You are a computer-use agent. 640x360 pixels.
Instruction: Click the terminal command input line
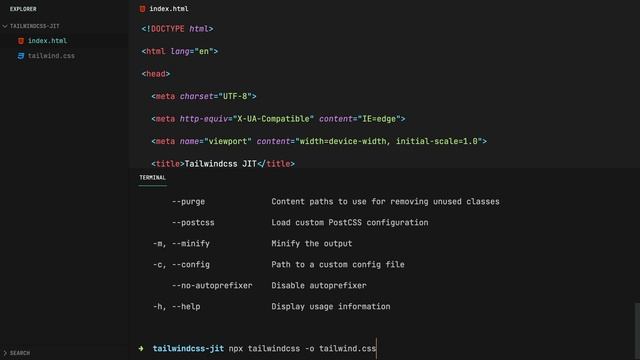click(x=302, y=349)
